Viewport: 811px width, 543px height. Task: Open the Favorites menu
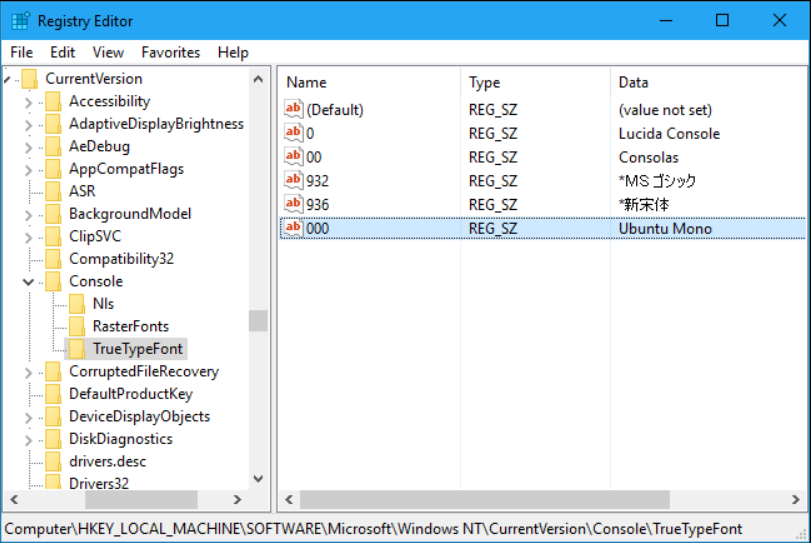[x=171, y=52]
